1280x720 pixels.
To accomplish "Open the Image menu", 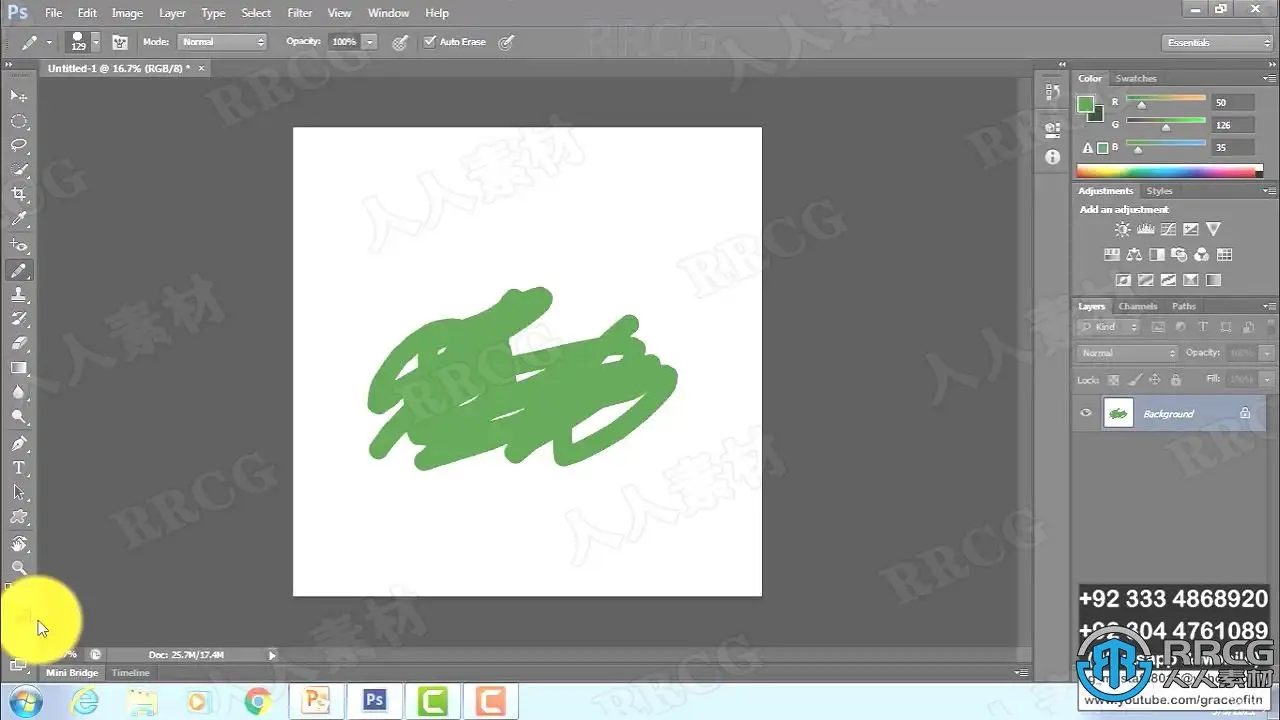I will [x=127, y=13].
